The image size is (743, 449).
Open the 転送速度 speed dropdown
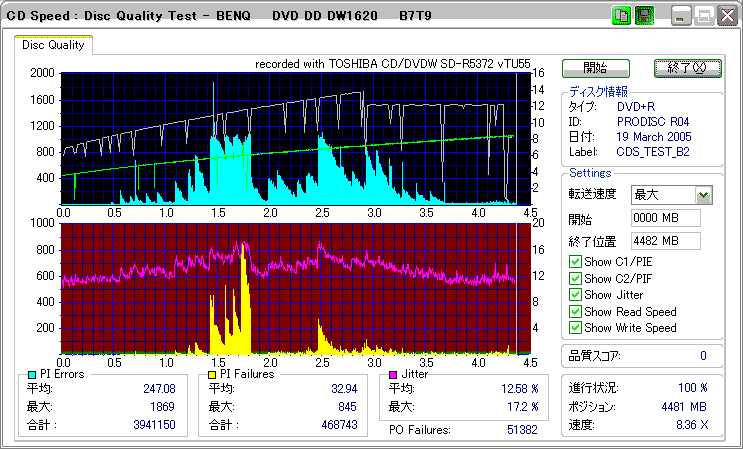(x=703, y=195)
